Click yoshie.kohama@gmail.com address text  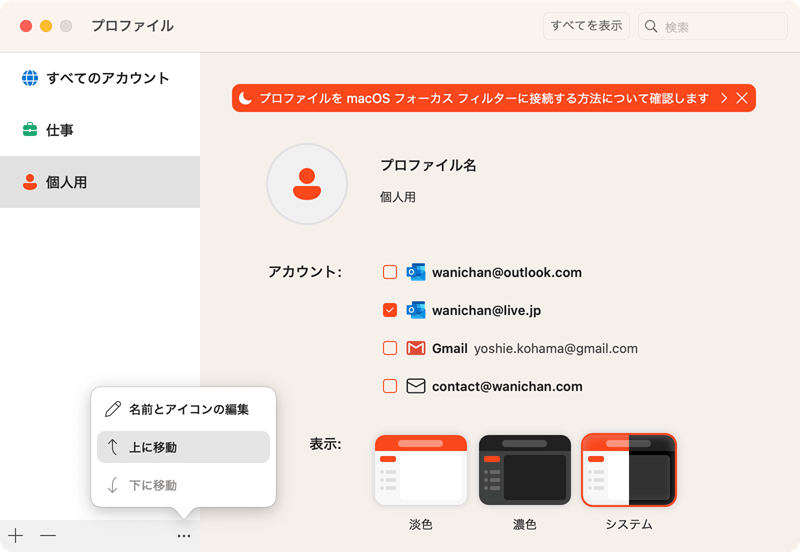(x=556, y=348)
